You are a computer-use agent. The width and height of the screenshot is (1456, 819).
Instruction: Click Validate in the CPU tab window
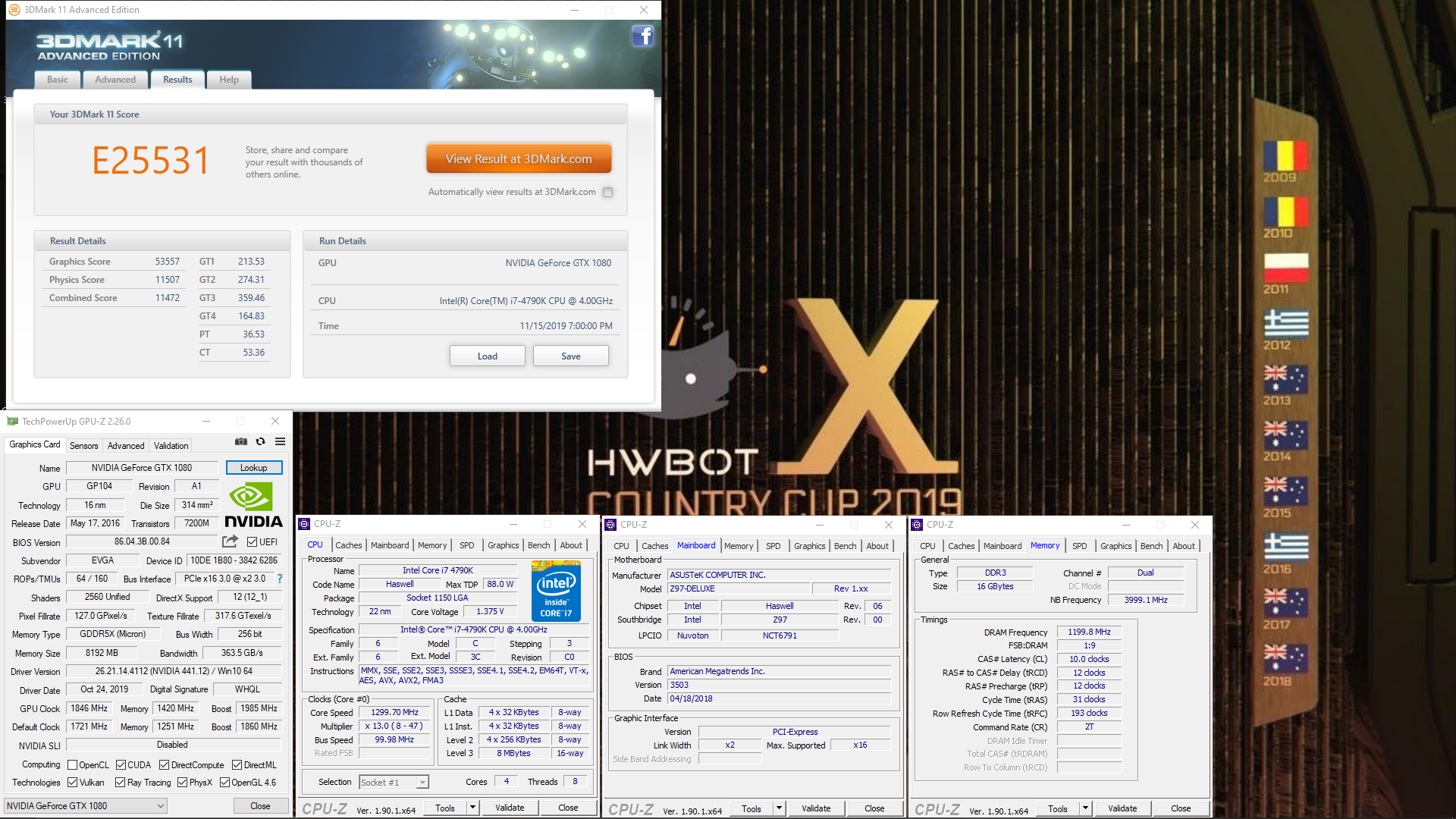pos(510,808)
